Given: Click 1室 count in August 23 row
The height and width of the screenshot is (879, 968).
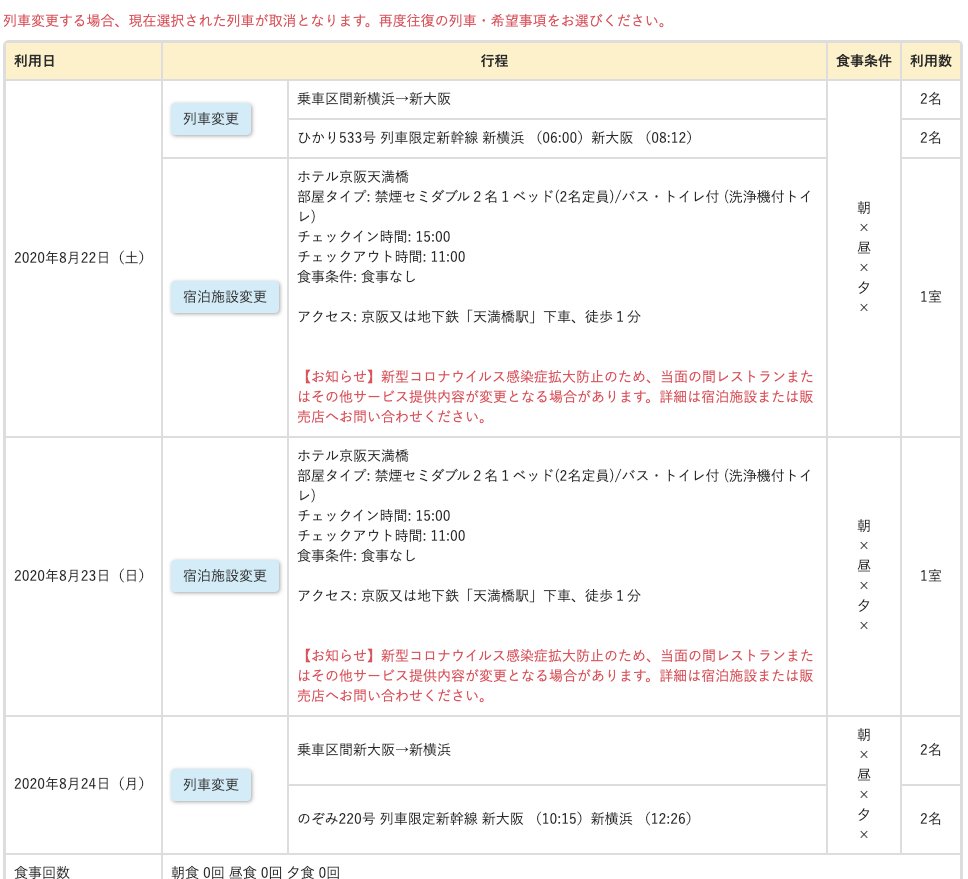Looking at the screenshot, I should 931,576.
